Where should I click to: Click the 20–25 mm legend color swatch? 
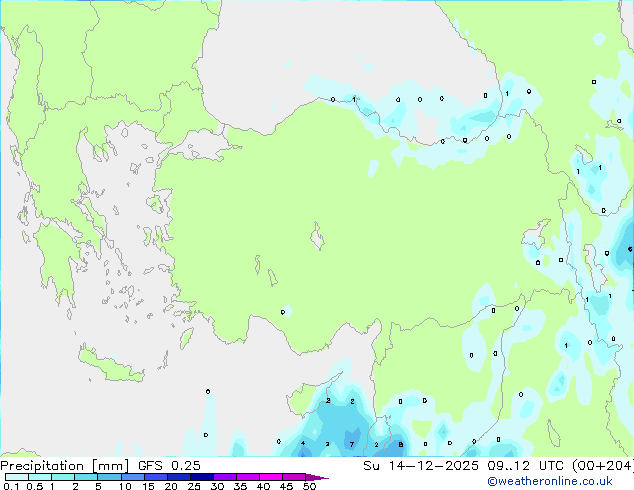[x=178, y=477]
